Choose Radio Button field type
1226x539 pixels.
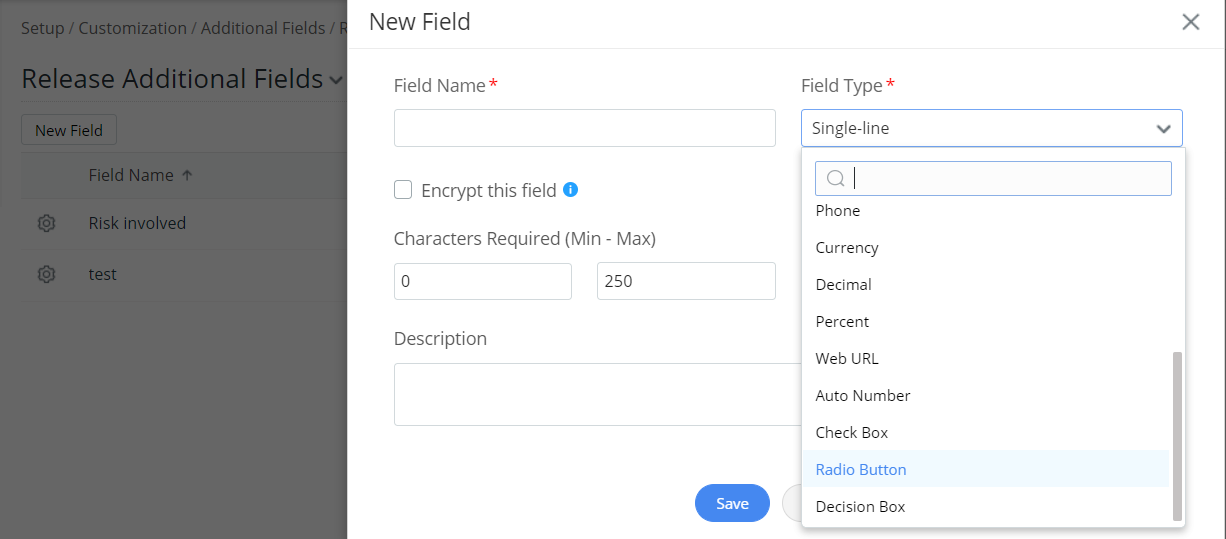click(x=860, y=469)
